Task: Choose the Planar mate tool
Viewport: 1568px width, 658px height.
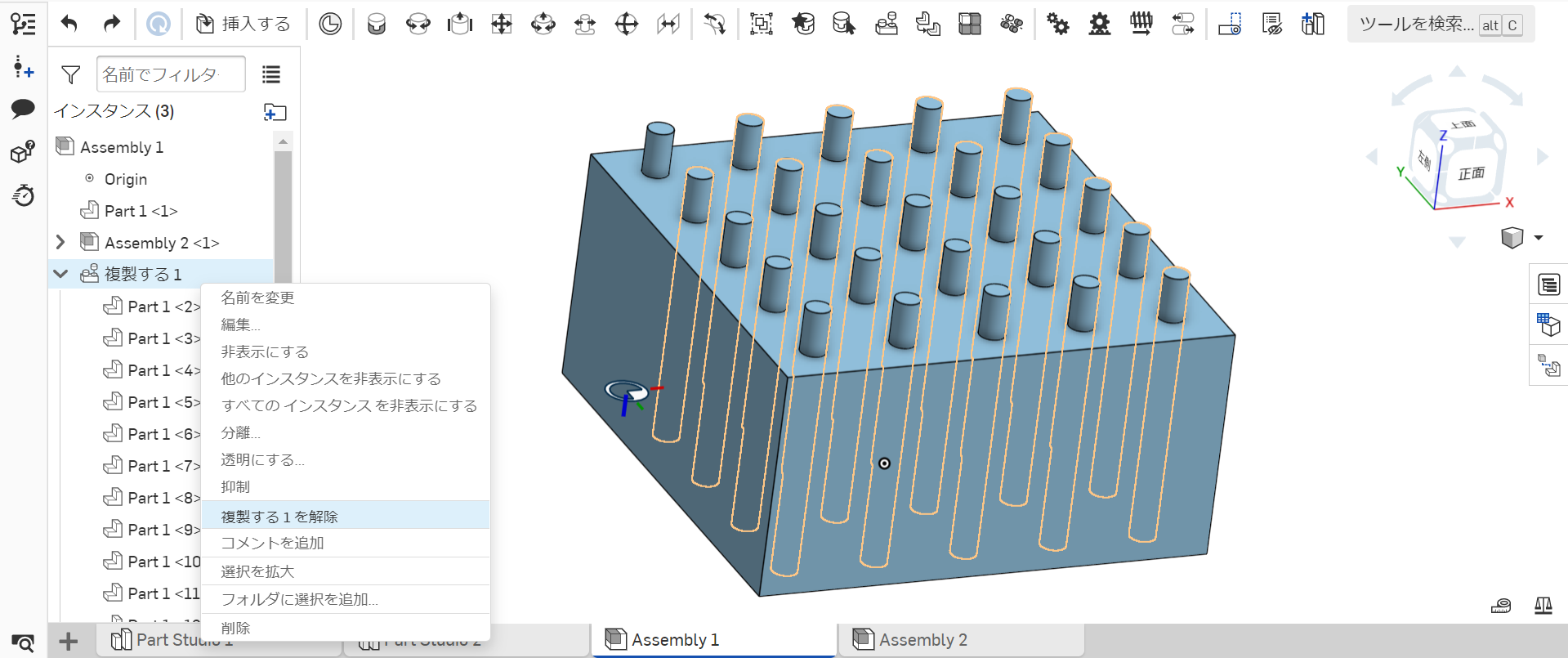Action: point(501,25)
